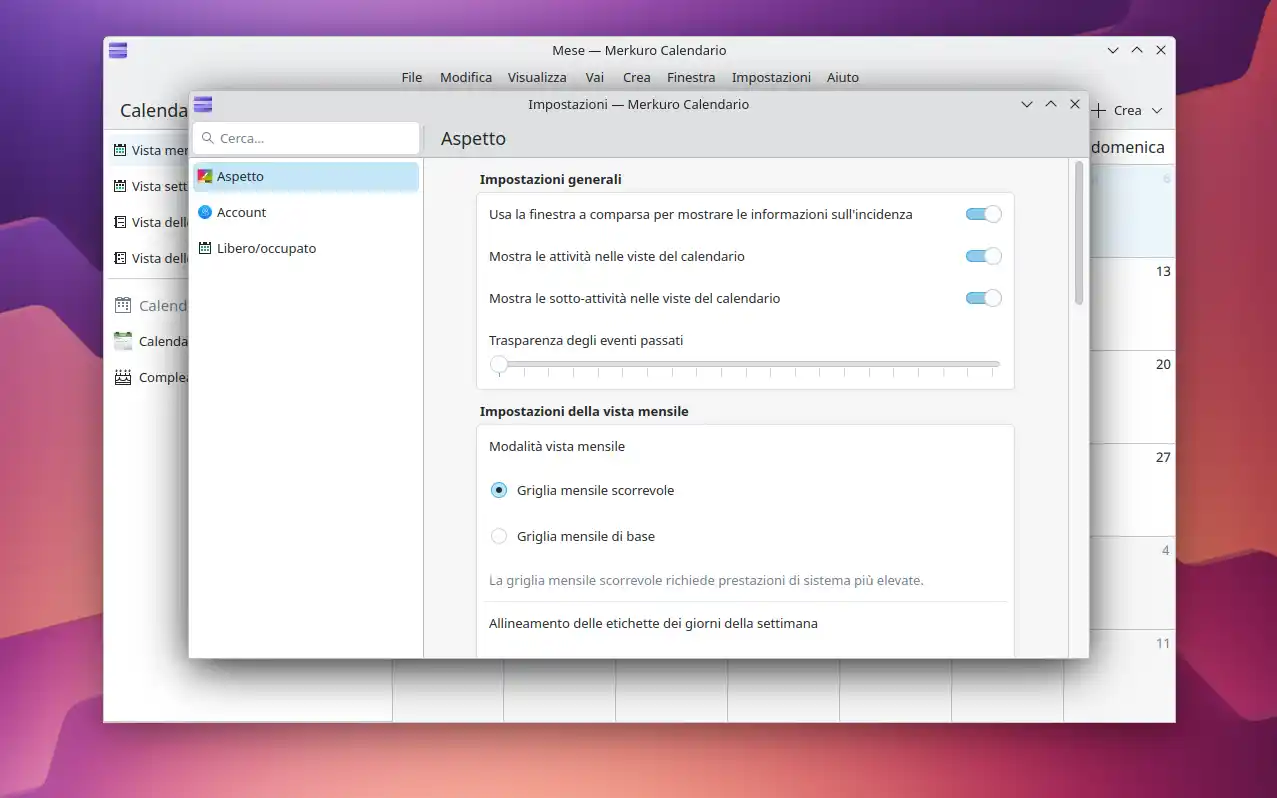
Task: Click the Vista settimanale icon in main window
Action: (x=120, y=186)
